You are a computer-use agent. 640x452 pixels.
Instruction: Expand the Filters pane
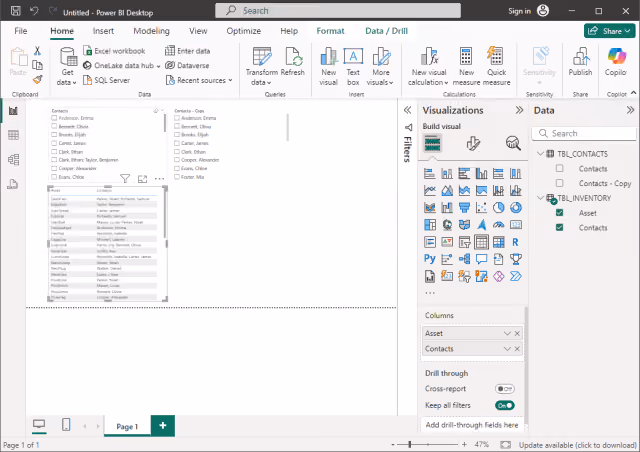click(x=407, y=110)
